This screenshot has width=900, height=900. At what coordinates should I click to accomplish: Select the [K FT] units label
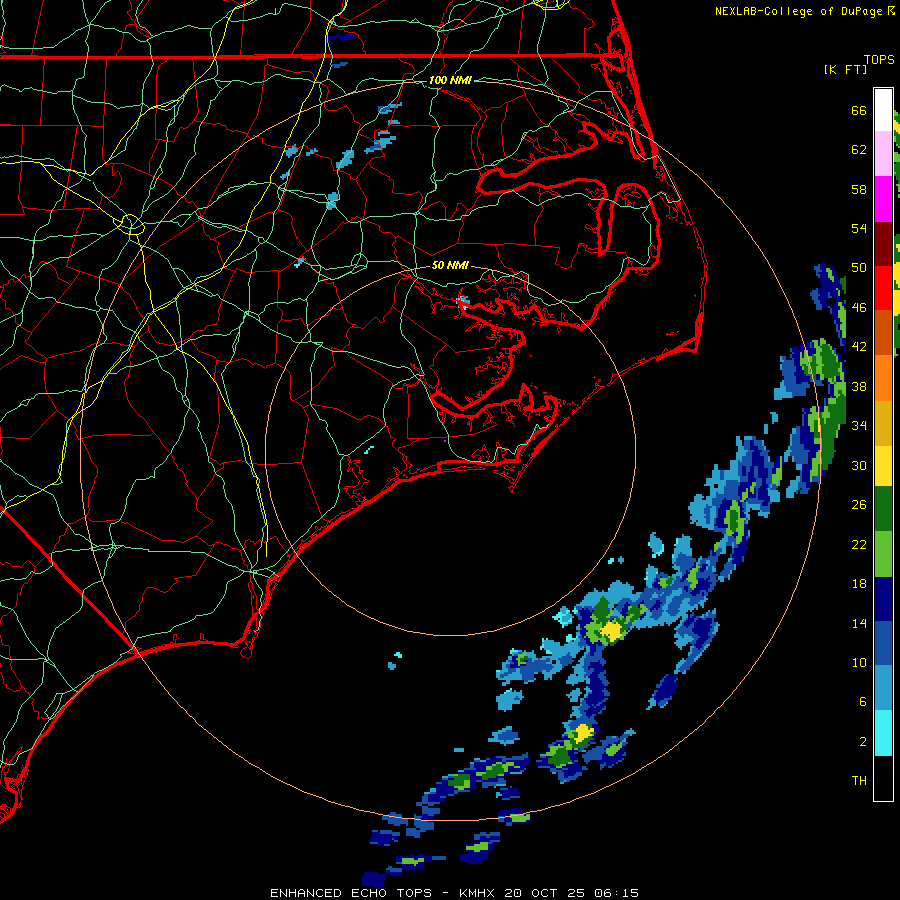(x=845, y=69)
